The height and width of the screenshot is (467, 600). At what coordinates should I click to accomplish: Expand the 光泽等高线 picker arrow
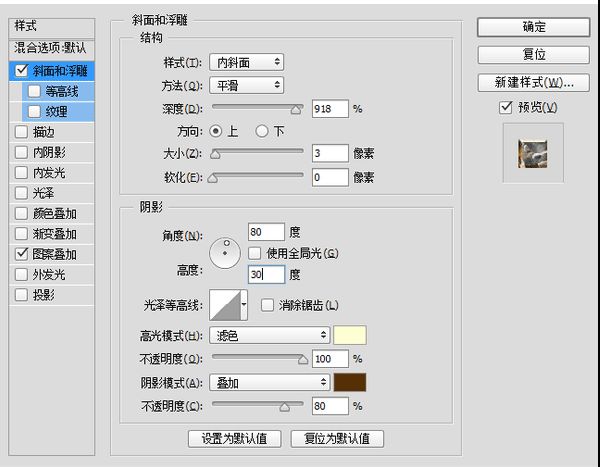click(x=244, y=305)
